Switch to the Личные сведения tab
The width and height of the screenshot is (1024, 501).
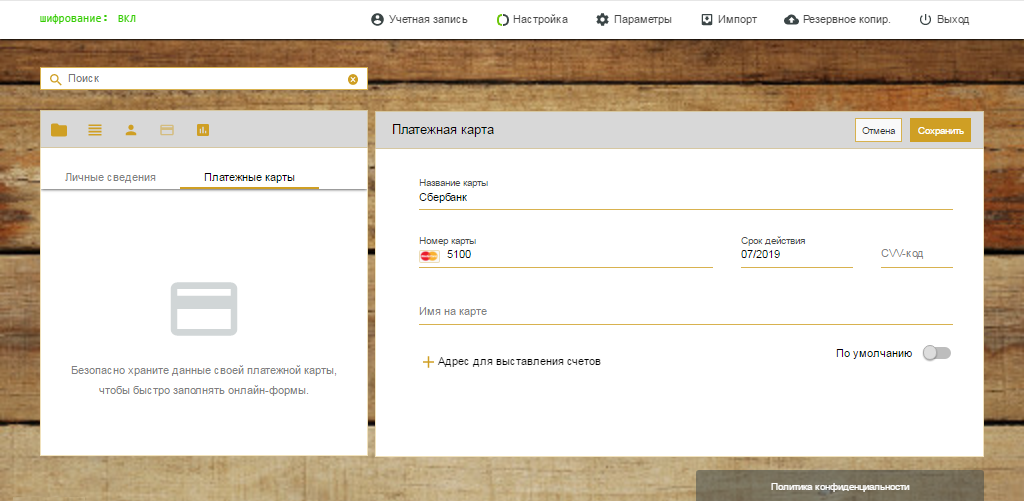tap(110, 177)
